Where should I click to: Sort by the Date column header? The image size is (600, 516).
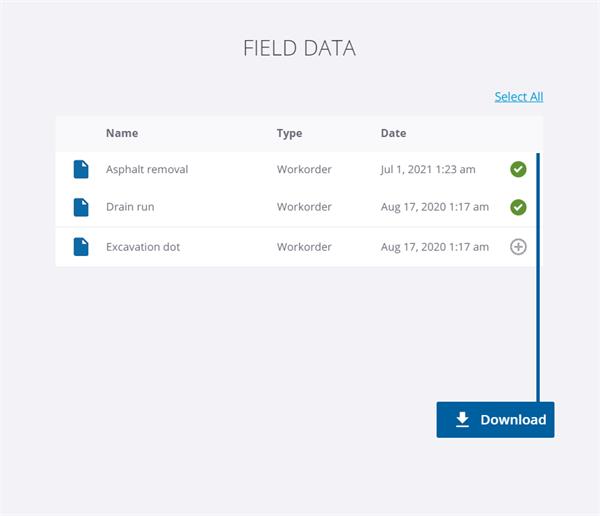click(x=393, y=133)
